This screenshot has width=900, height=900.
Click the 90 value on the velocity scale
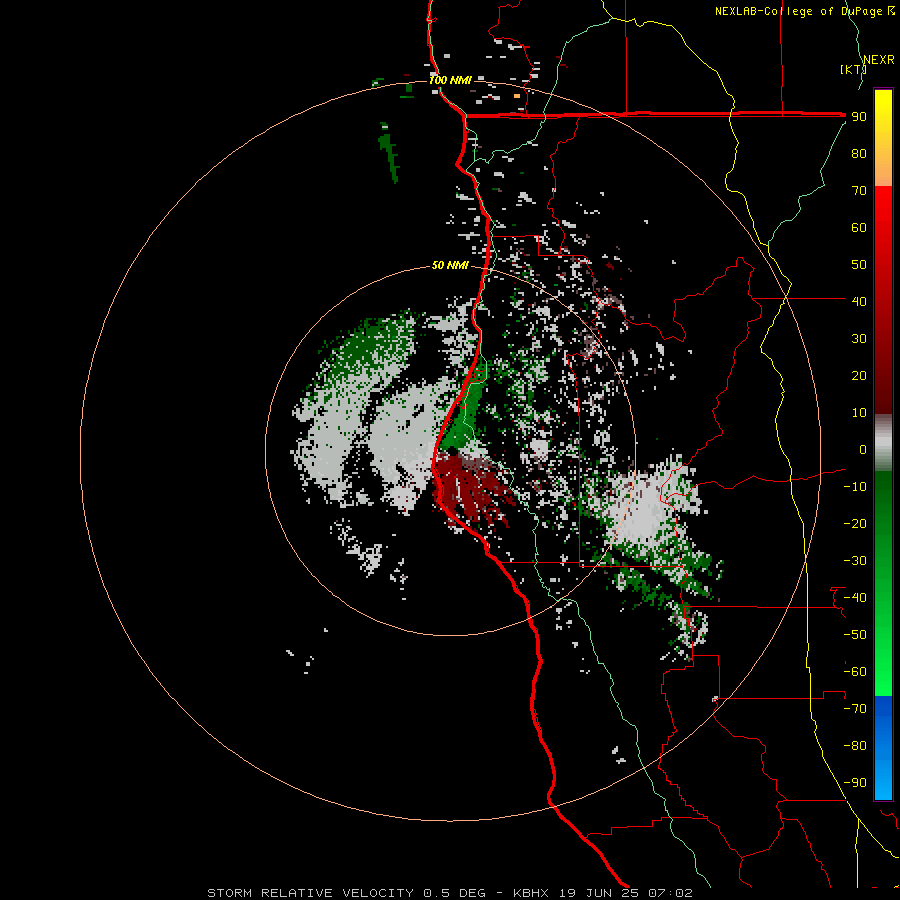point(859,117)
